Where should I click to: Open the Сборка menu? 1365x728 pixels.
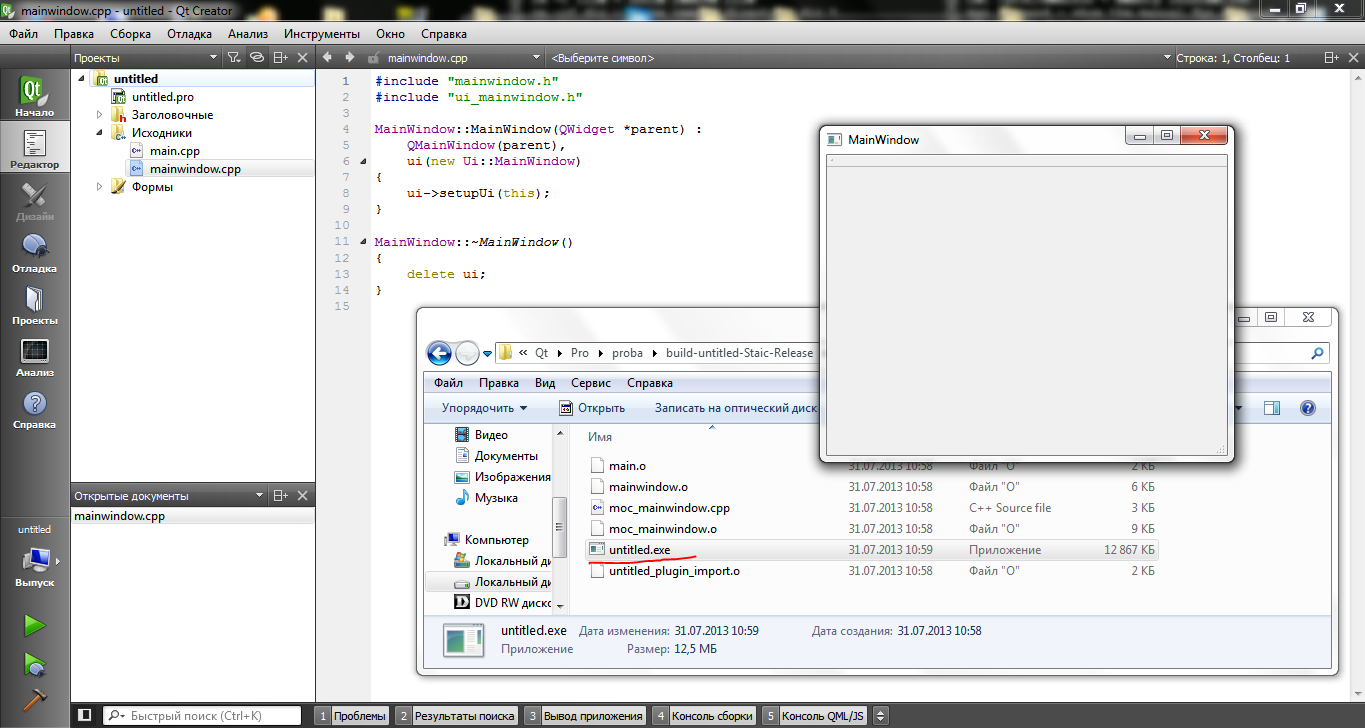point(130,33)
